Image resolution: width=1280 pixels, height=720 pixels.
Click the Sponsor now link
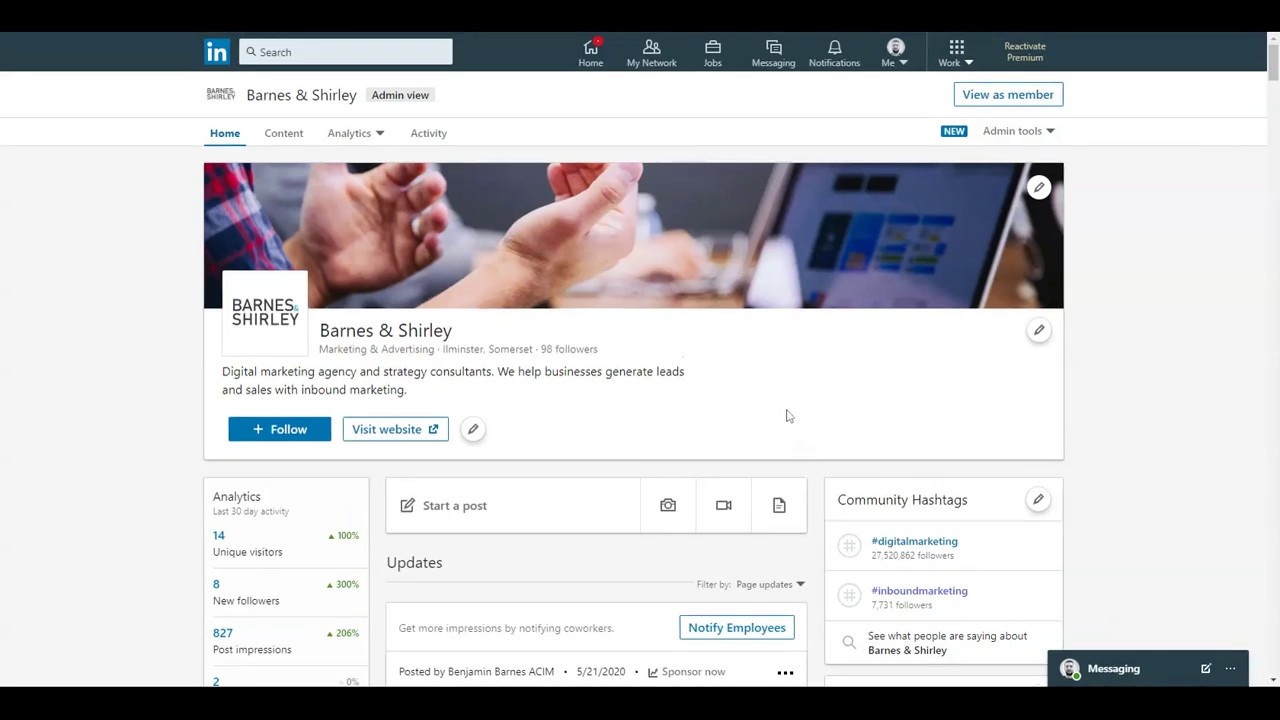(686, 672)
